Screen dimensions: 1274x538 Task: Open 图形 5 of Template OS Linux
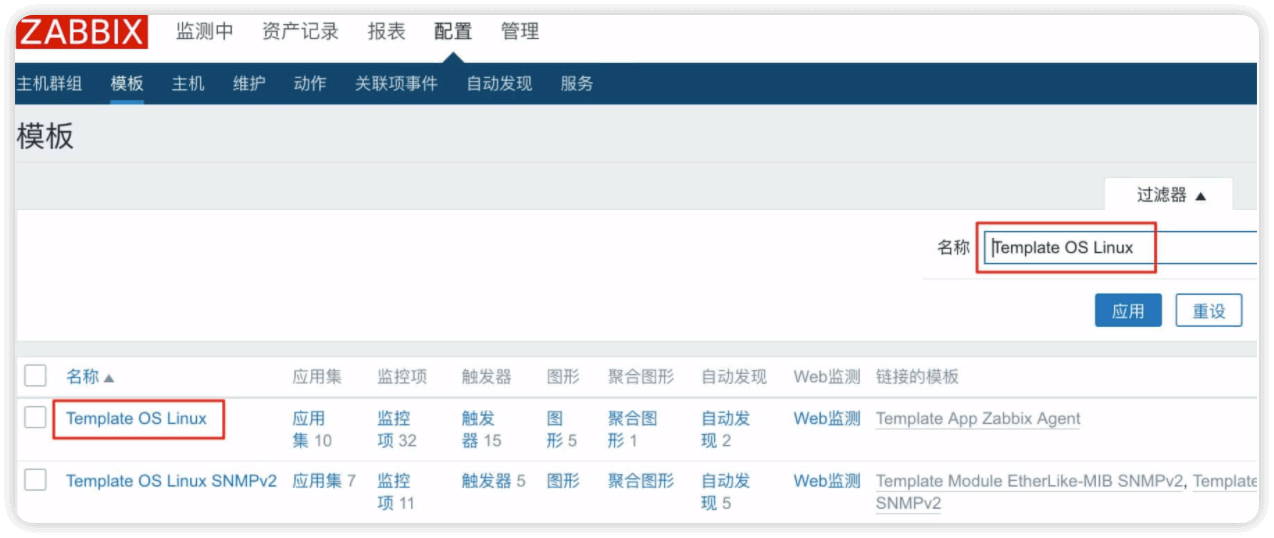[562, 429]
